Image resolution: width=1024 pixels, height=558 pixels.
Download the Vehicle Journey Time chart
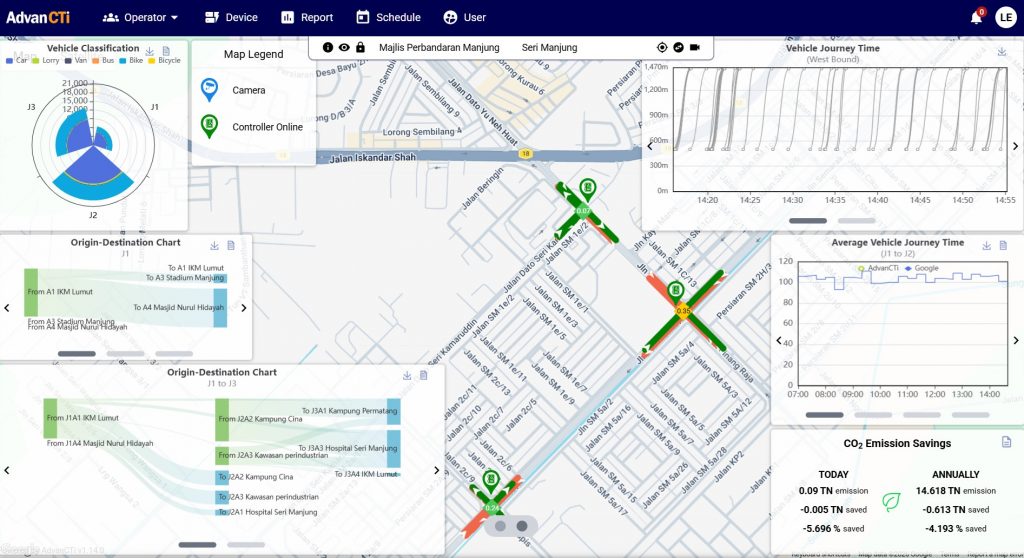[x=1001, y=51]
